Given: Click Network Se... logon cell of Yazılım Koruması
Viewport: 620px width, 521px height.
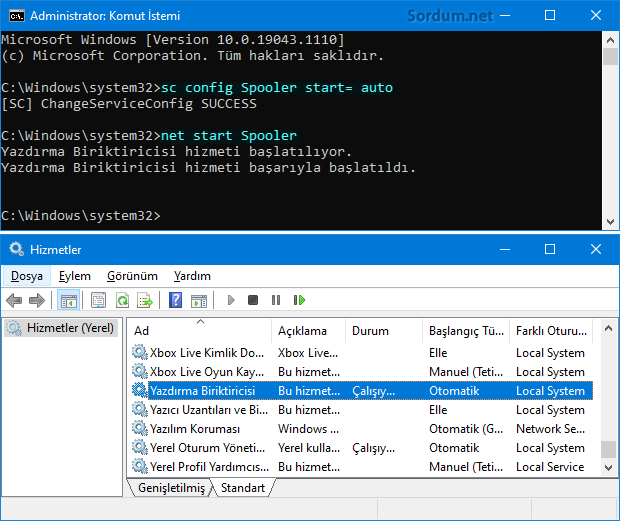Looking at the screenshot, I should (550, 429).
